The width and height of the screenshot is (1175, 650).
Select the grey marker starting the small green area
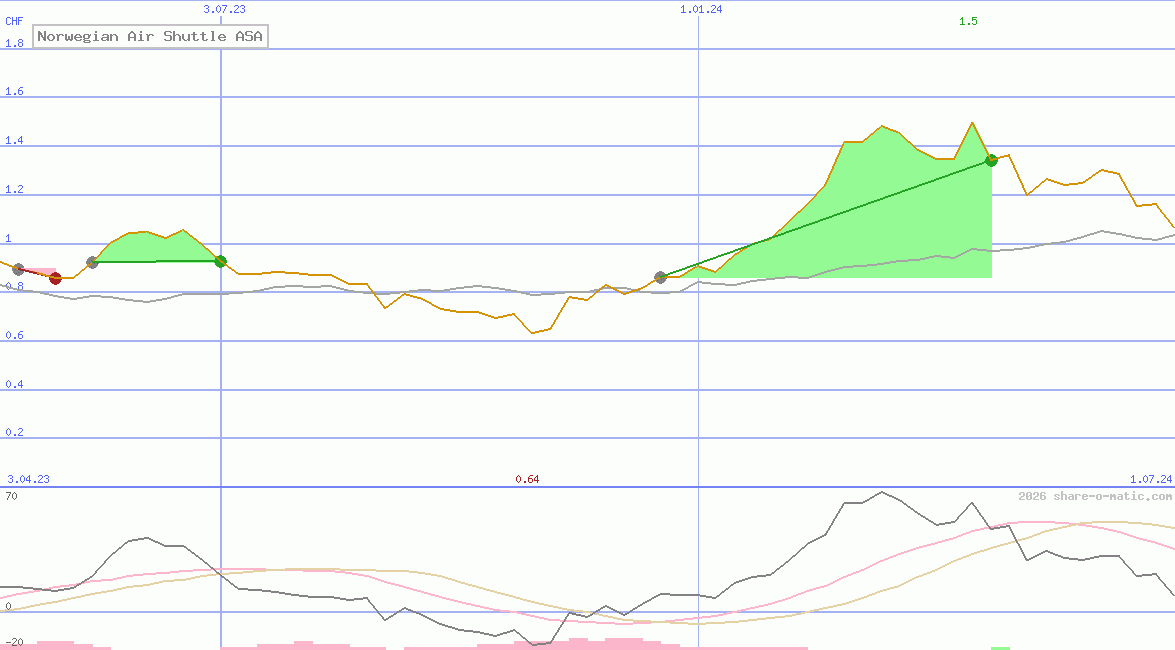[93, 262]
